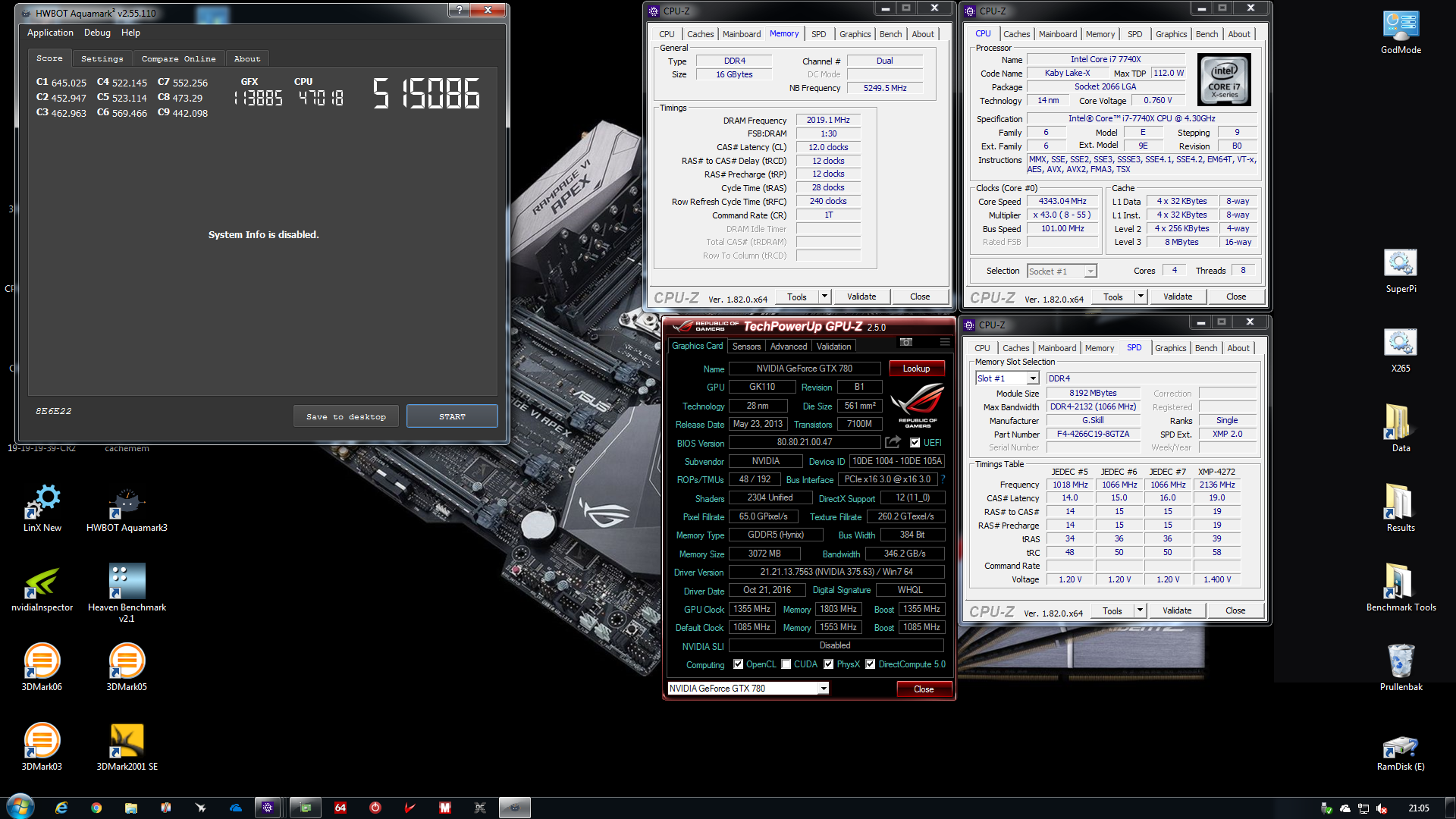Click the Lookup button in GPU-Z
This screenshot has width=1456, height=819.
916,369
